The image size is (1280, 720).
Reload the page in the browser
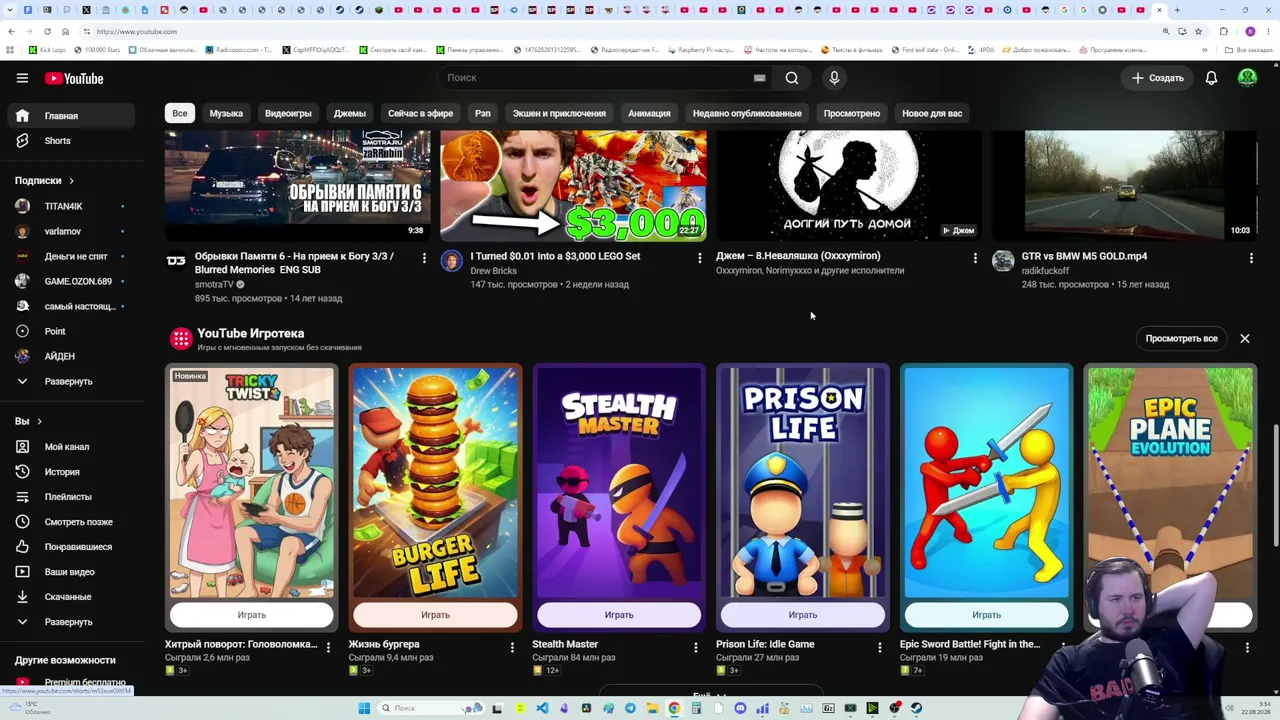coord(46,32)
